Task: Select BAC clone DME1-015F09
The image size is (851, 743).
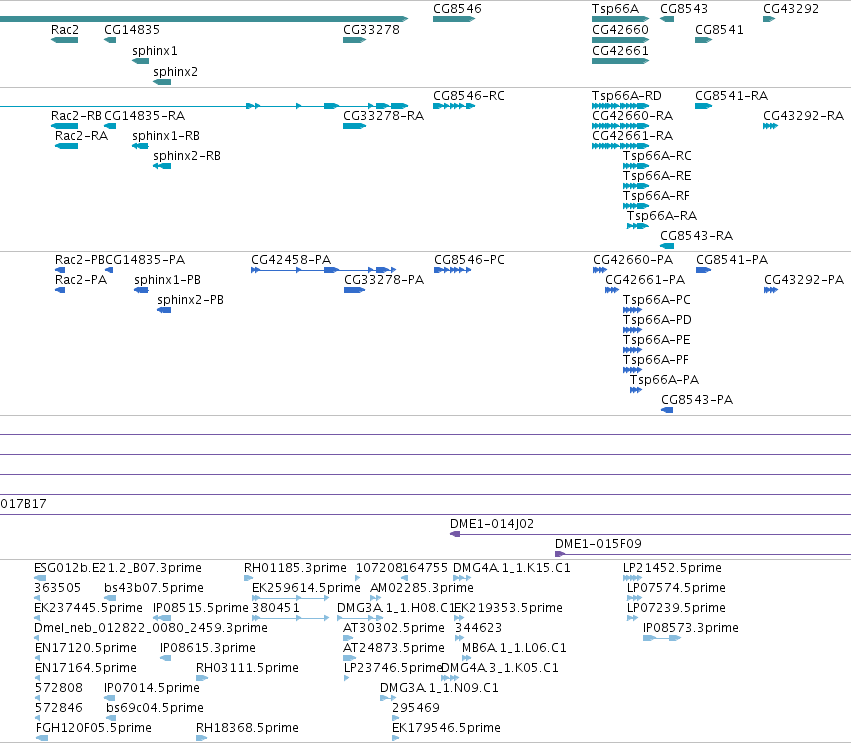Action: (703, 554)
